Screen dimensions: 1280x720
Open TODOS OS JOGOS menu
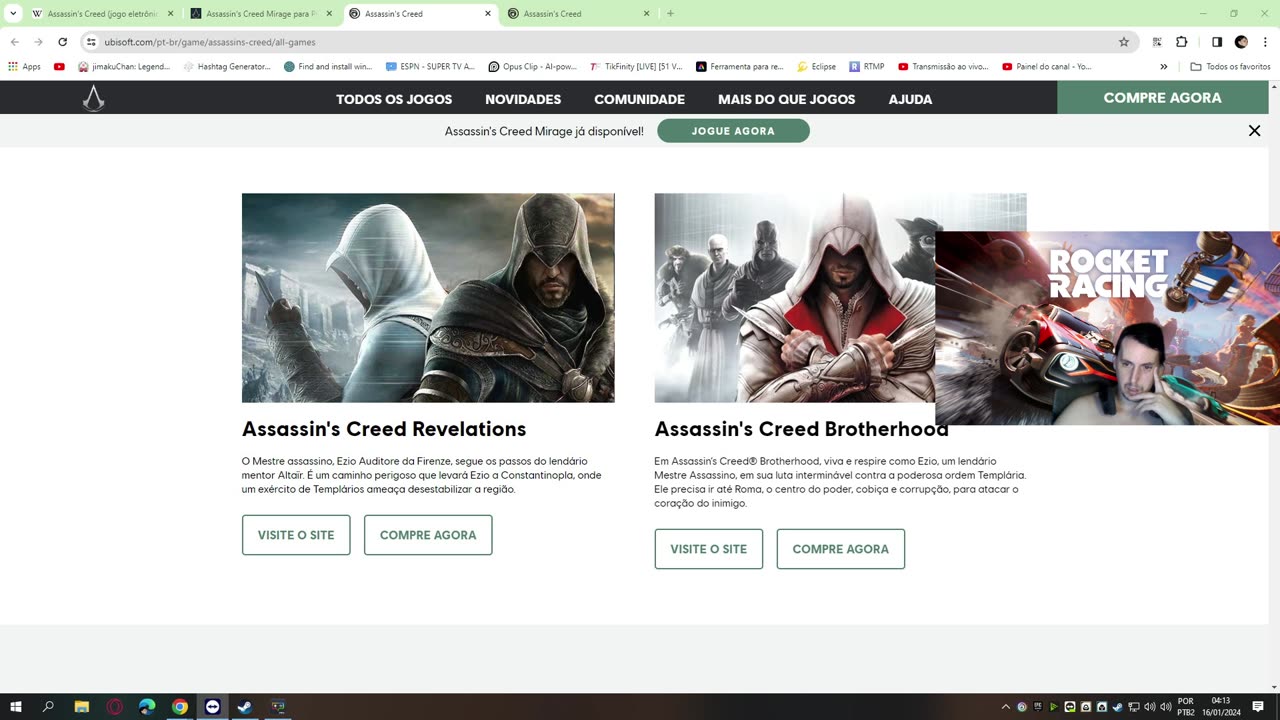(x=394, y=99)
